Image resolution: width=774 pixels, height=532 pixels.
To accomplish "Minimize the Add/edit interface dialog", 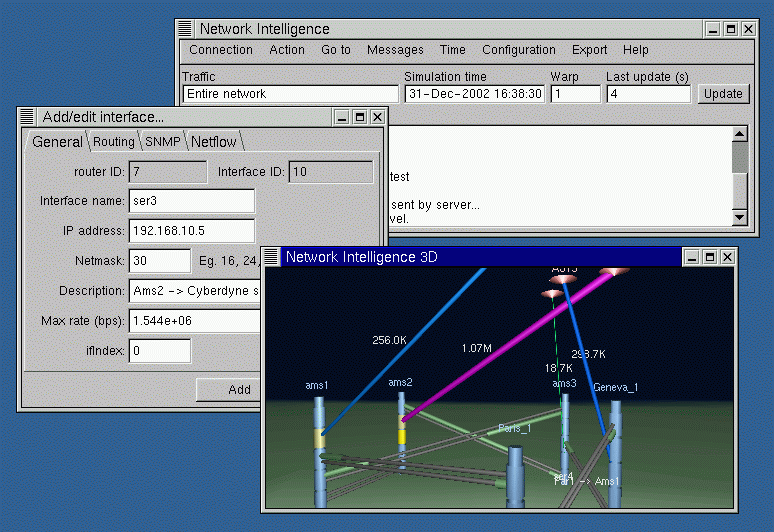I will (342, 117).
